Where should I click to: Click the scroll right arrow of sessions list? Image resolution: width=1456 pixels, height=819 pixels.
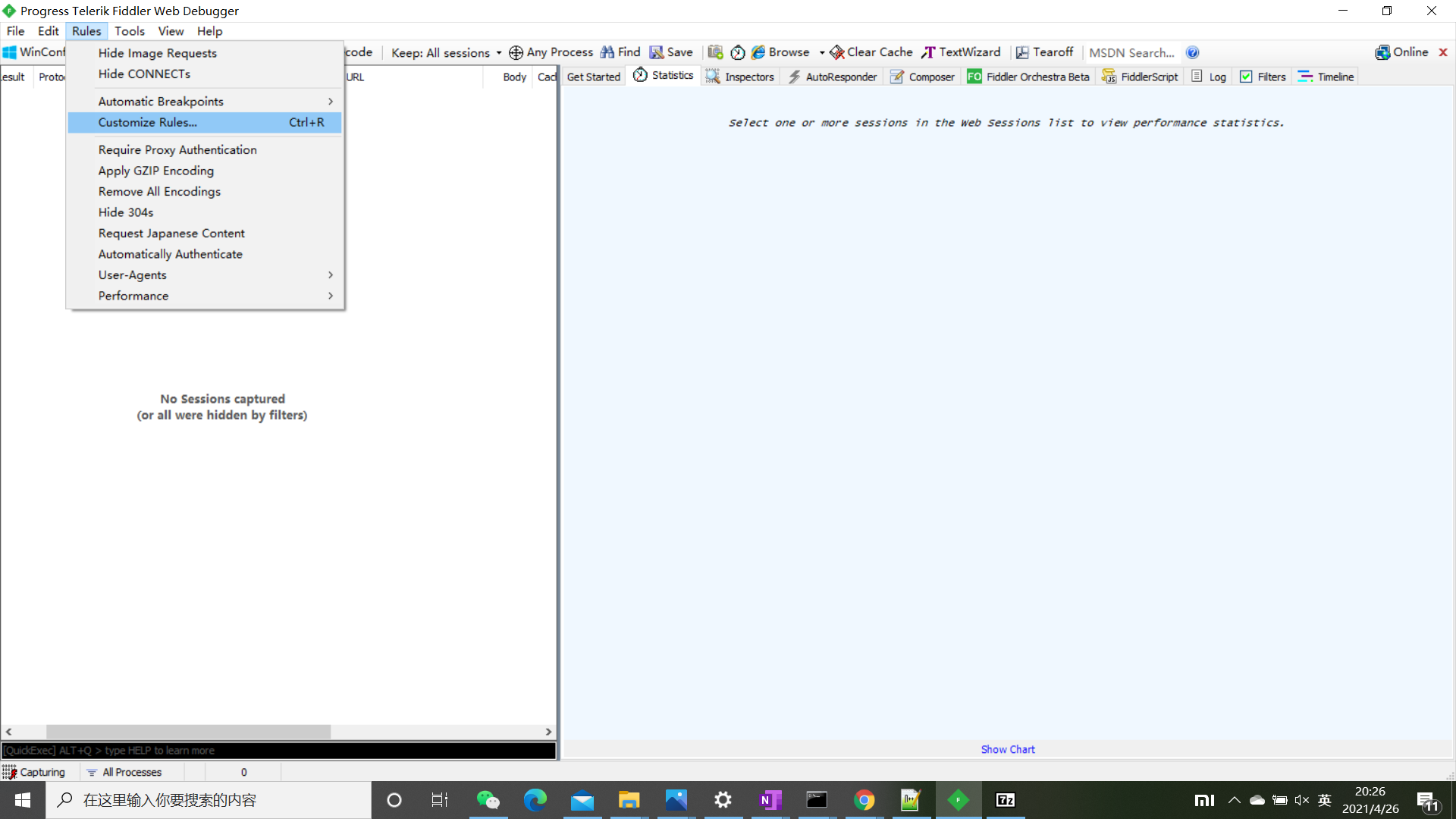point(548,732)
